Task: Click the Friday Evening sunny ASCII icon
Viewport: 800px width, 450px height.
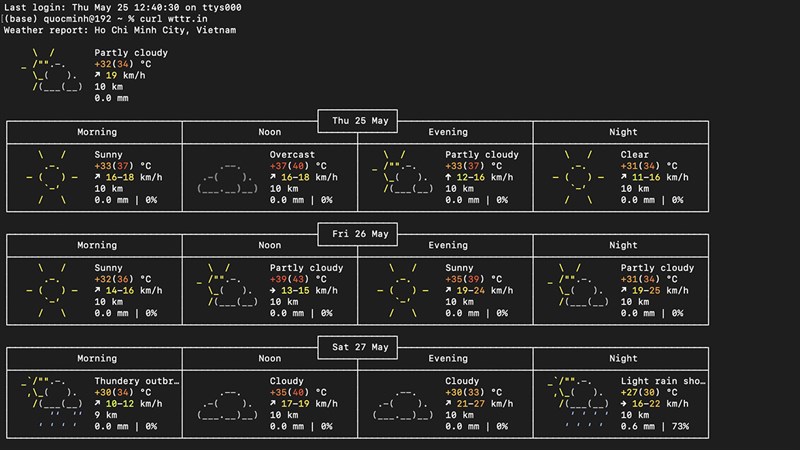Action: pos(403,291)
